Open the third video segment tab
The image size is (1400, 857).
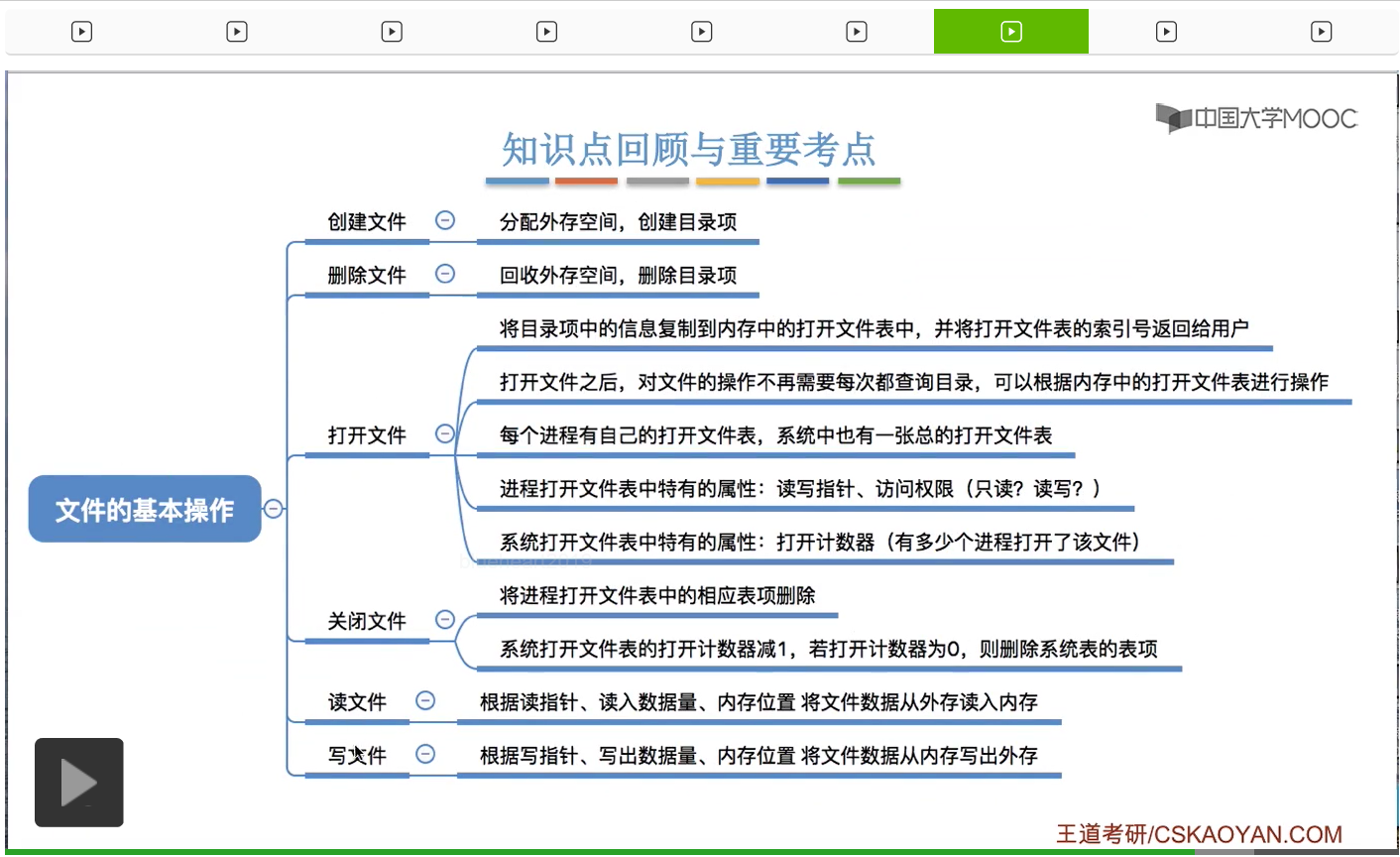coord(392,32)
